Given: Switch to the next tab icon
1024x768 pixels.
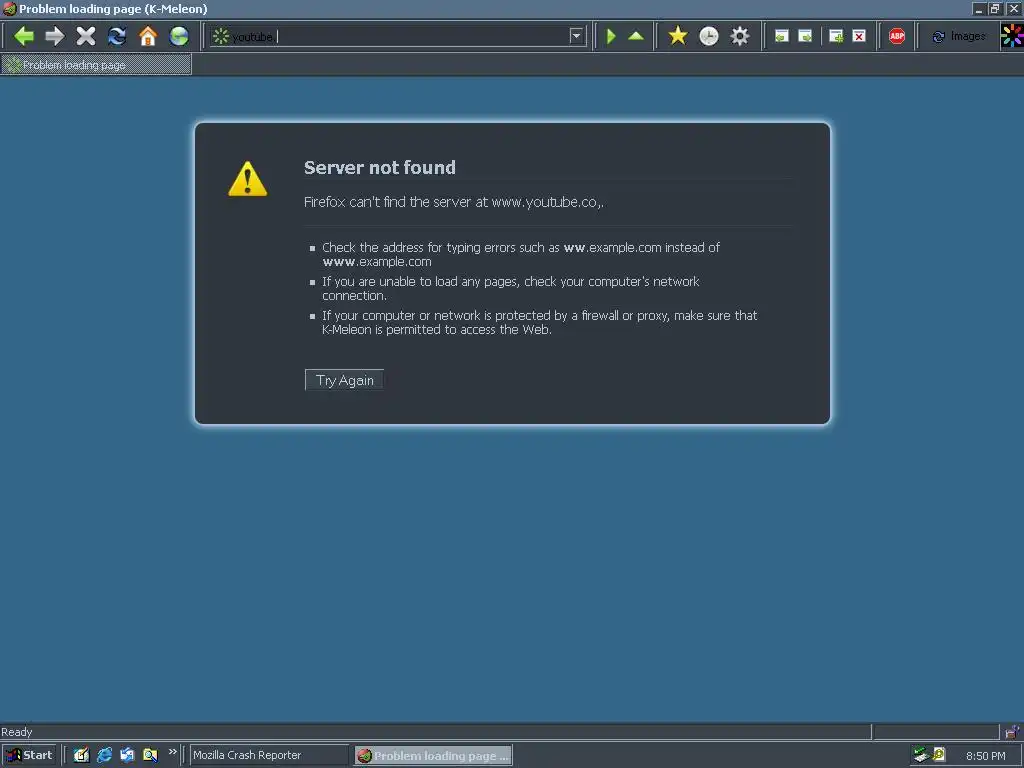Looking at the screenshot, I should click(805, 37).
